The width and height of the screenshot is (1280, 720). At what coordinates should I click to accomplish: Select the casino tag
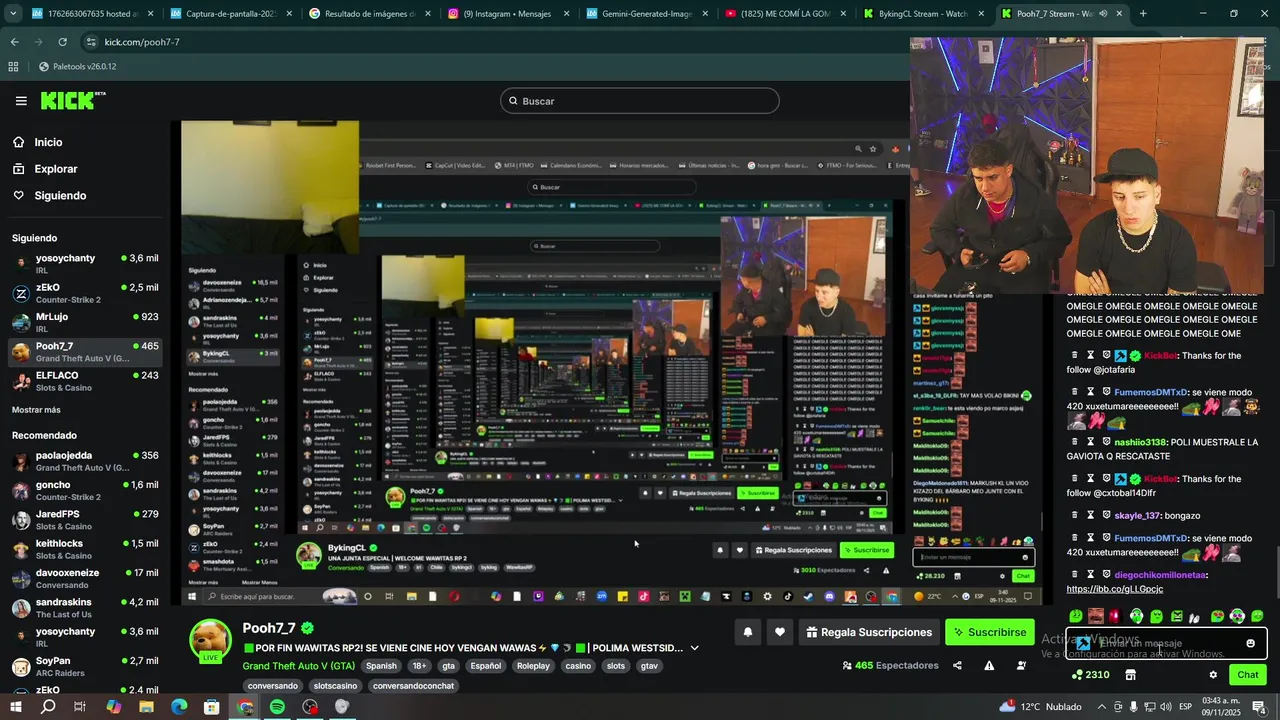coord(578,666)
